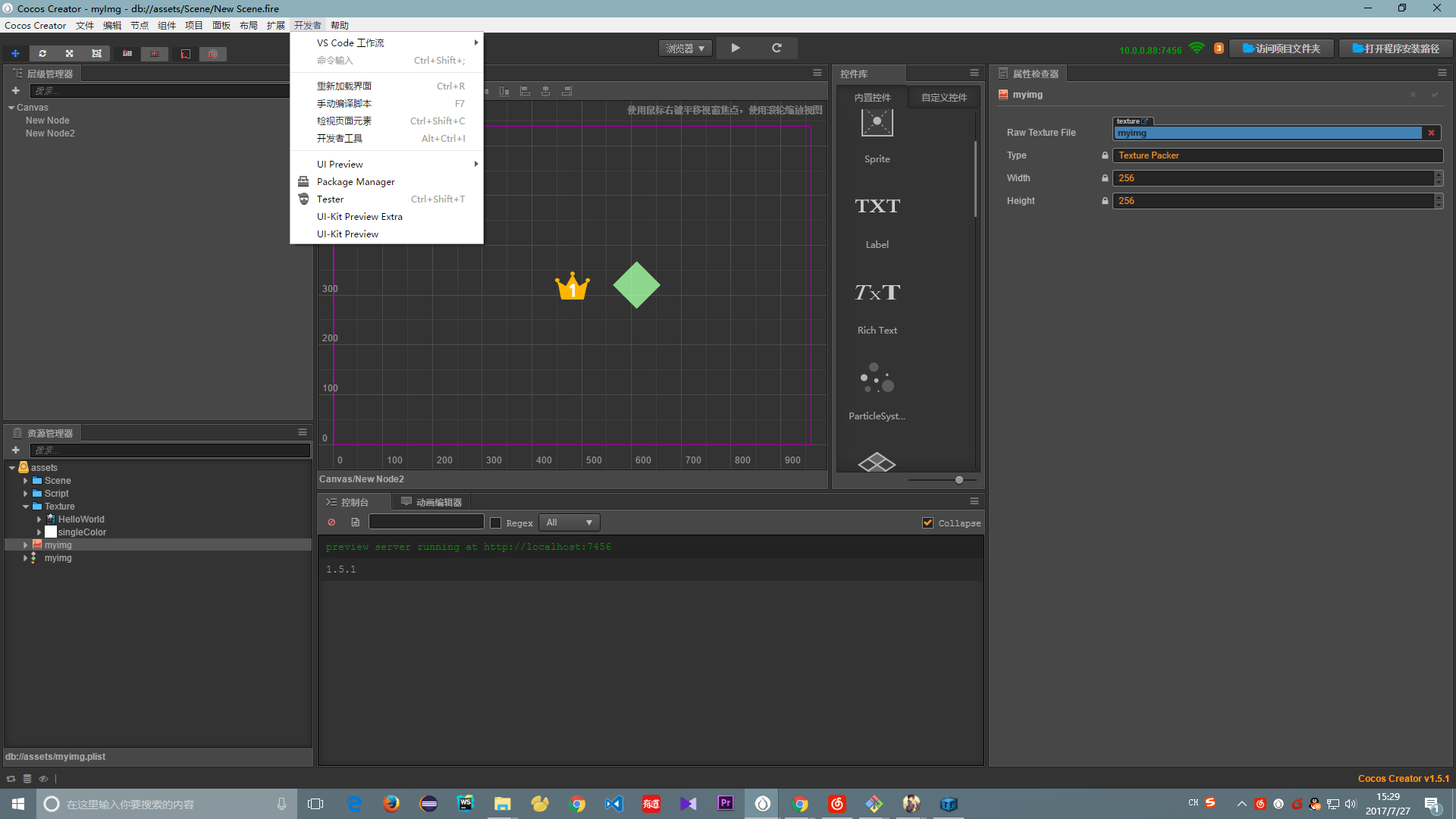This screenshot has height=819, width=1456.
Task: Open the 浏览器 preview platform dropdown
Action: coord(685,49)
